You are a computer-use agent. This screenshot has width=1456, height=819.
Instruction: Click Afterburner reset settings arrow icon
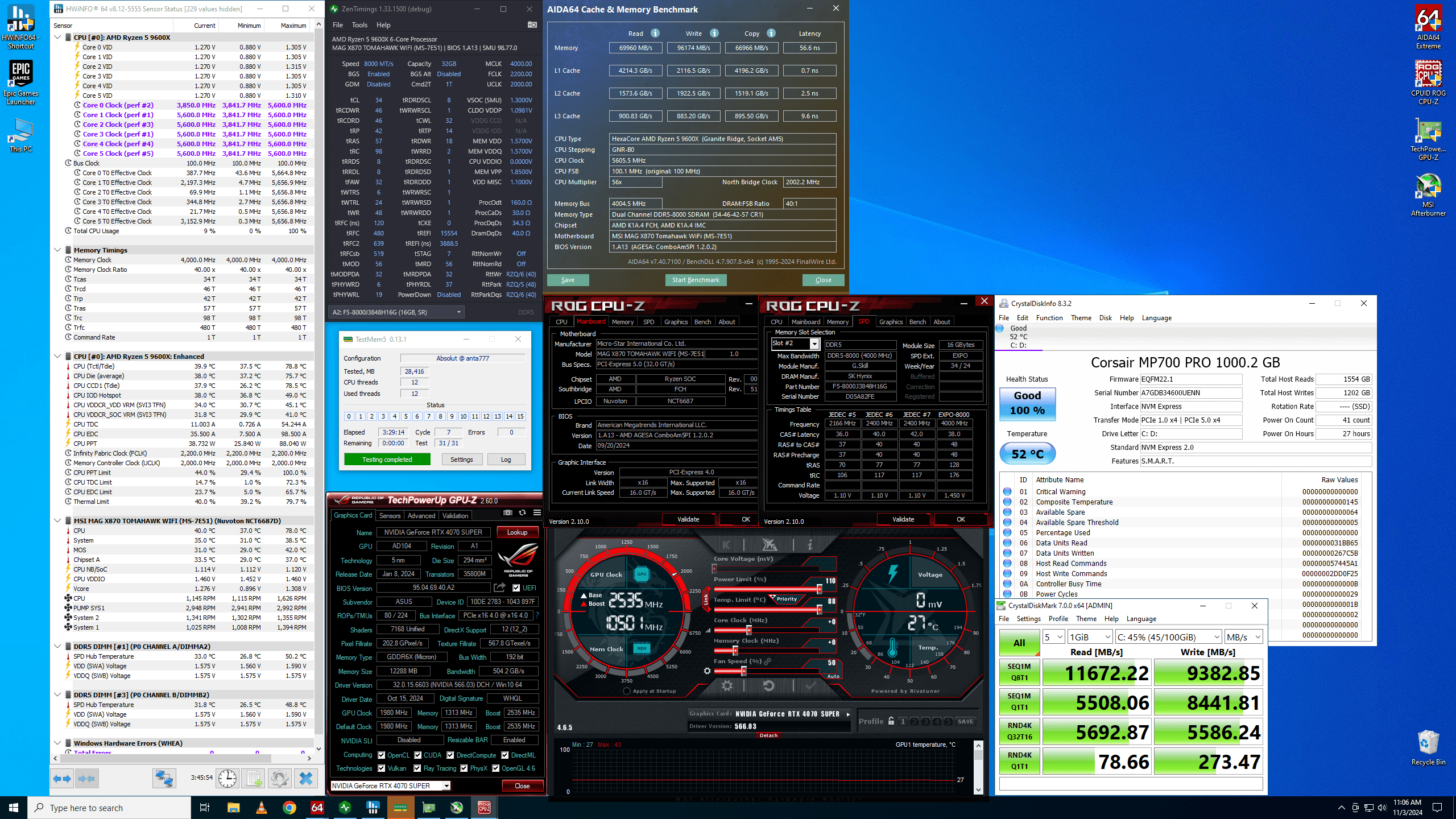pyautogui.click(x=768, y=686)
